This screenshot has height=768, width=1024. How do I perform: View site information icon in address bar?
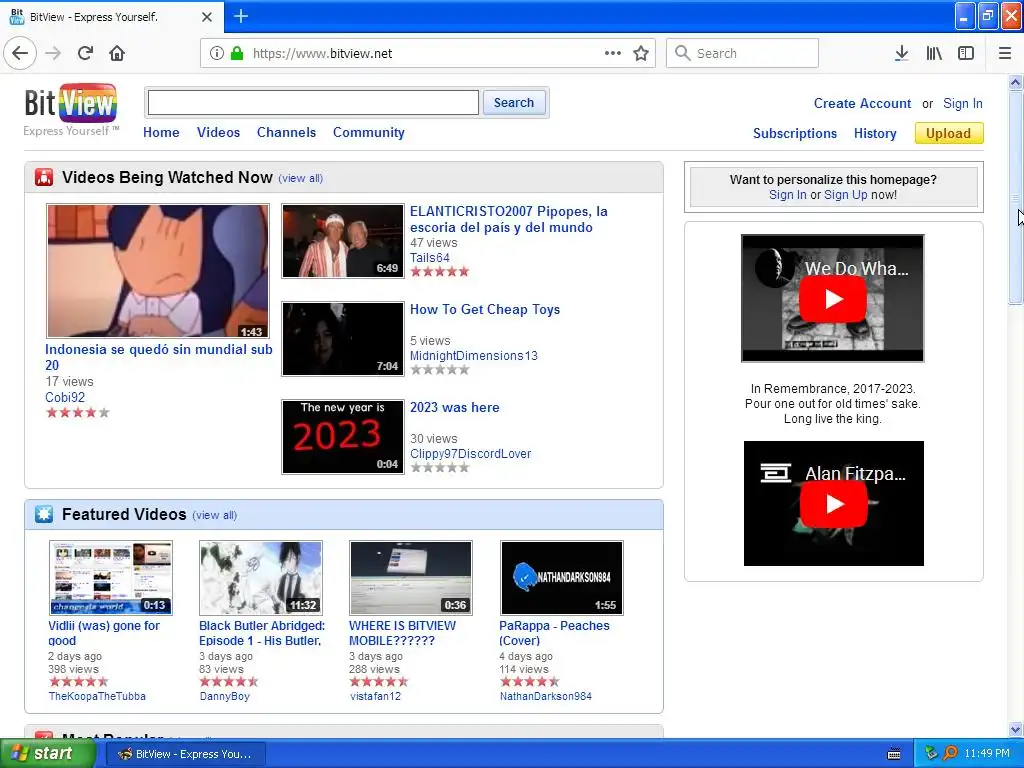coord(217,54)
